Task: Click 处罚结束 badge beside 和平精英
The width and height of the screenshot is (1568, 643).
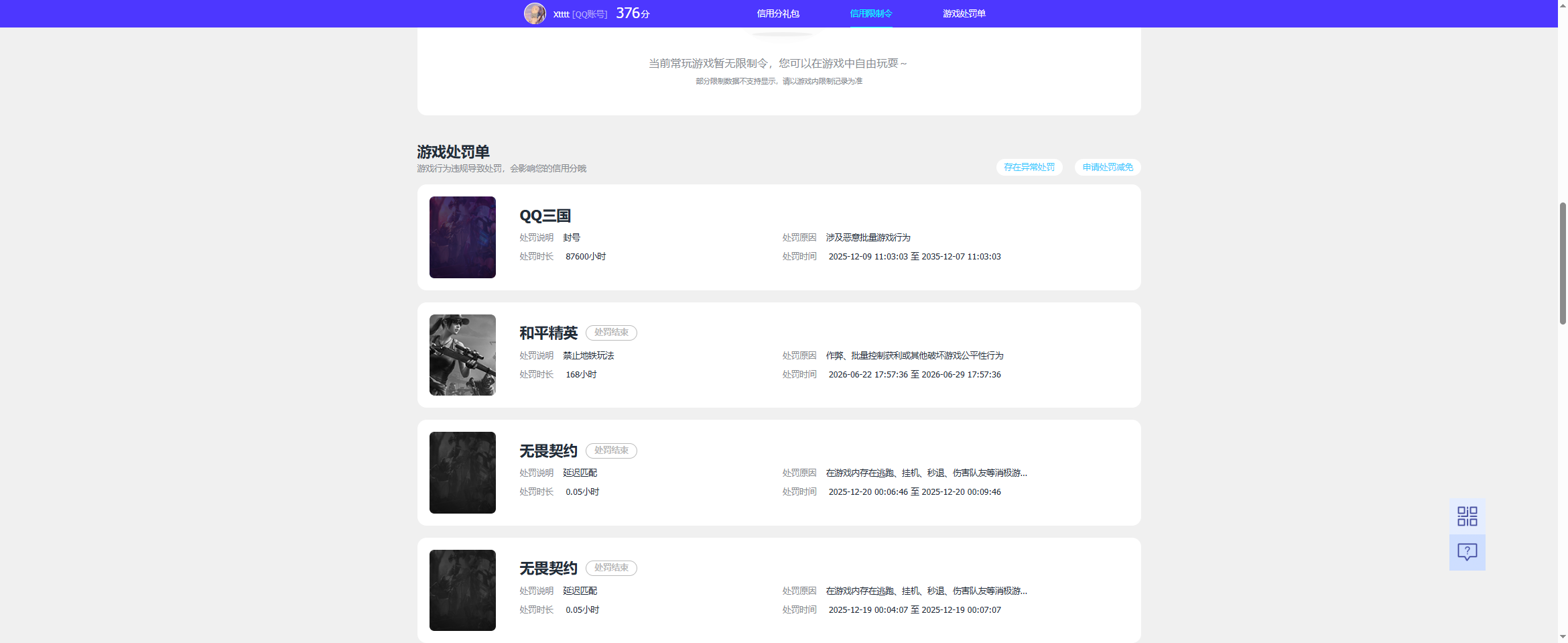Action: coord(611,333)
